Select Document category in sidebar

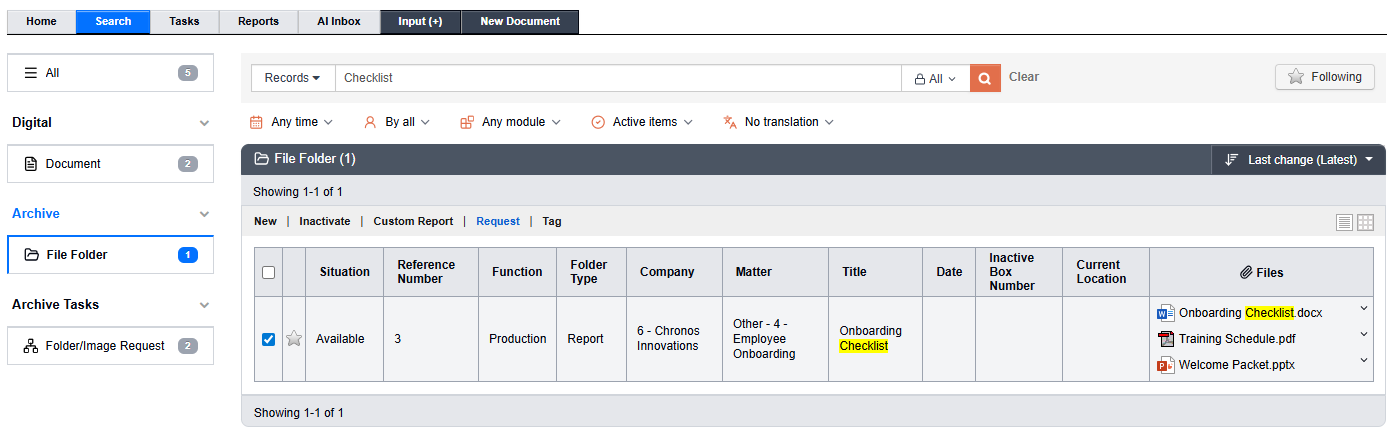110,164
